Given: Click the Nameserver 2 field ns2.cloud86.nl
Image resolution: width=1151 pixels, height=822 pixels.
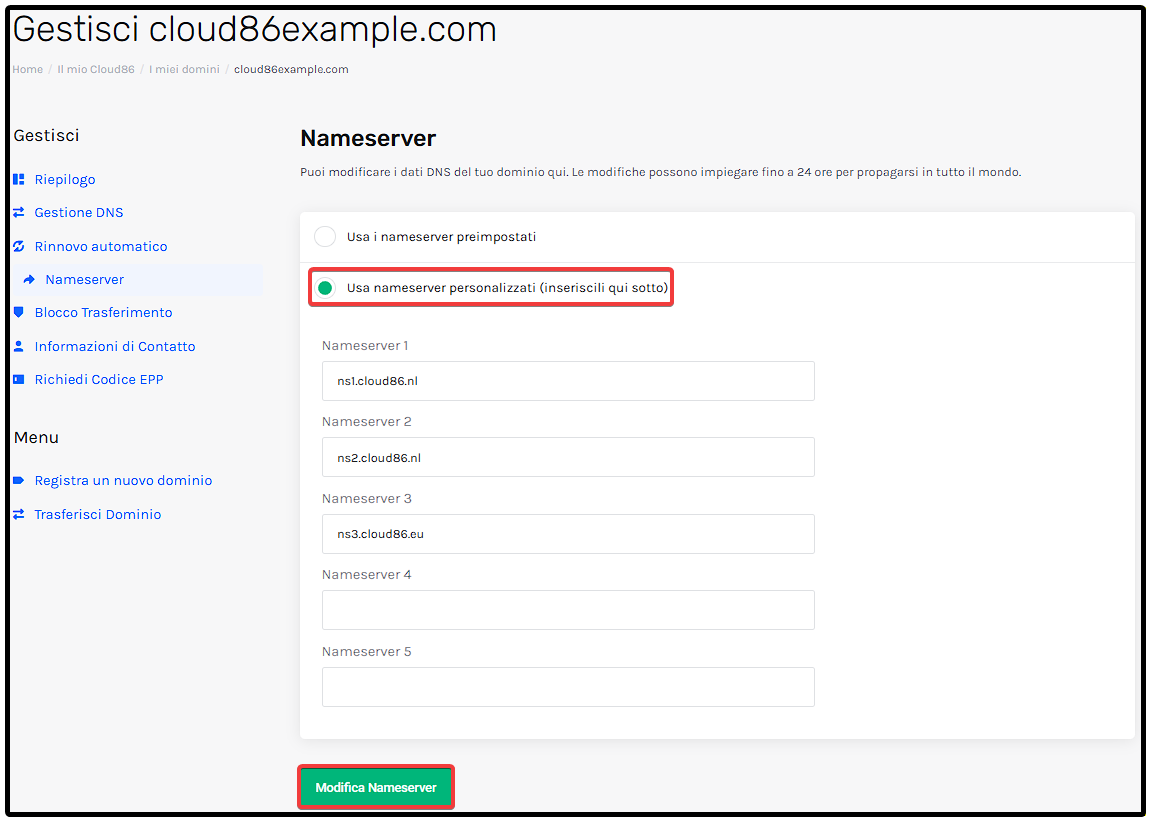Looking at the screenshot, I should click(568, 457).
